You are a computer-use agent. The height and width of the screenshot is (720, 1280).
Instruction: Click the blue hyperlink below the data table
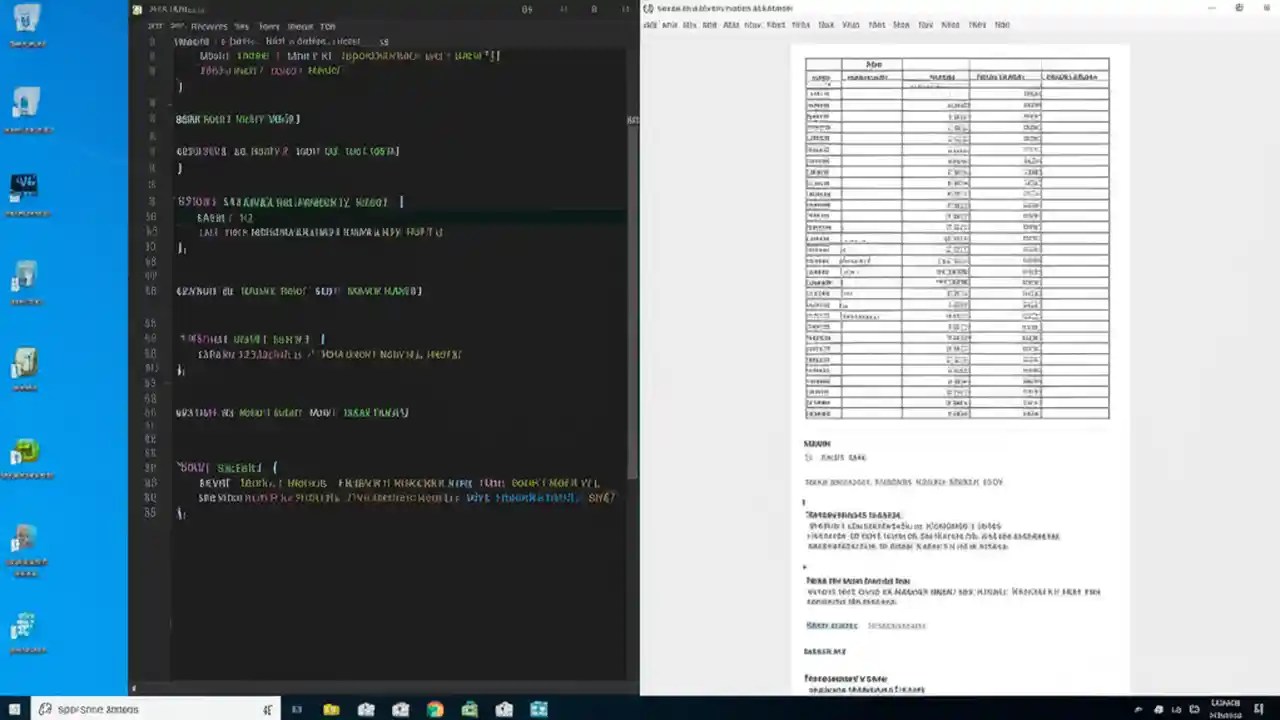[x=832, y=625]
